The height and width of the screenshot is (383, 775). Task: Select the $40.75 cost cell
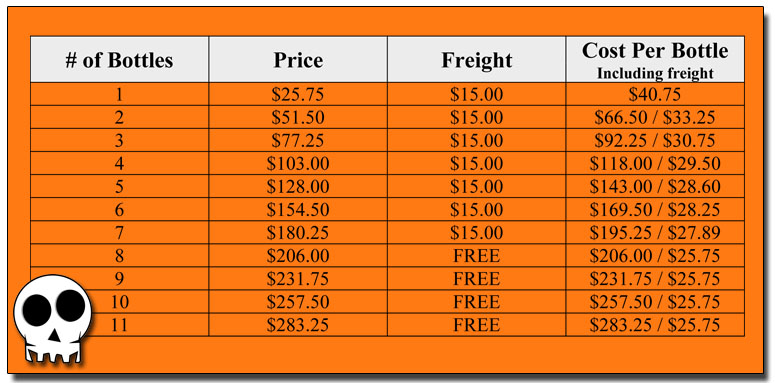pos(655,94)
